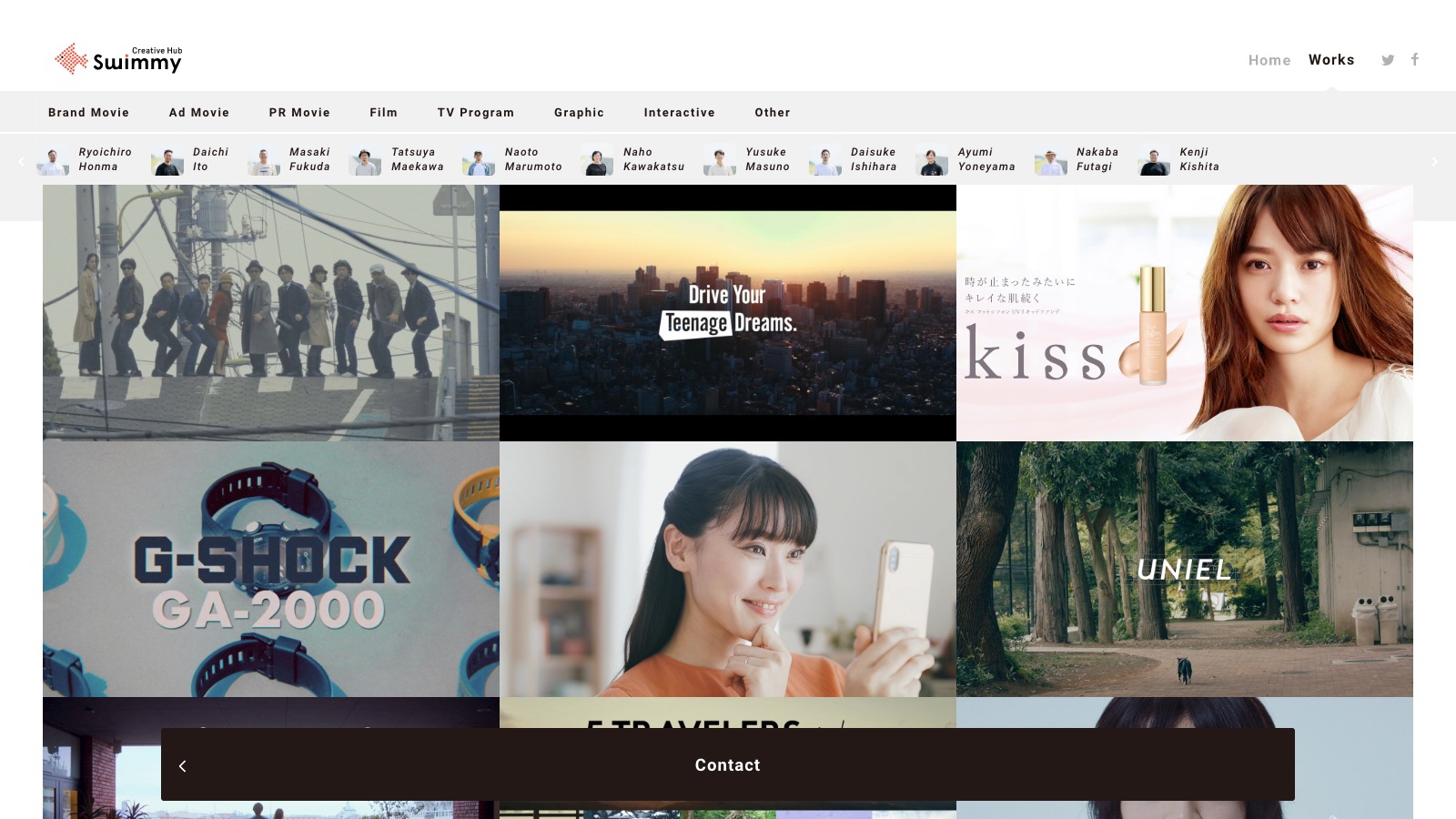Select Naoto Marumoto's avatar
Image resolution: width=1456 pixels, height=819 pixels.
[x=479, y=161]
